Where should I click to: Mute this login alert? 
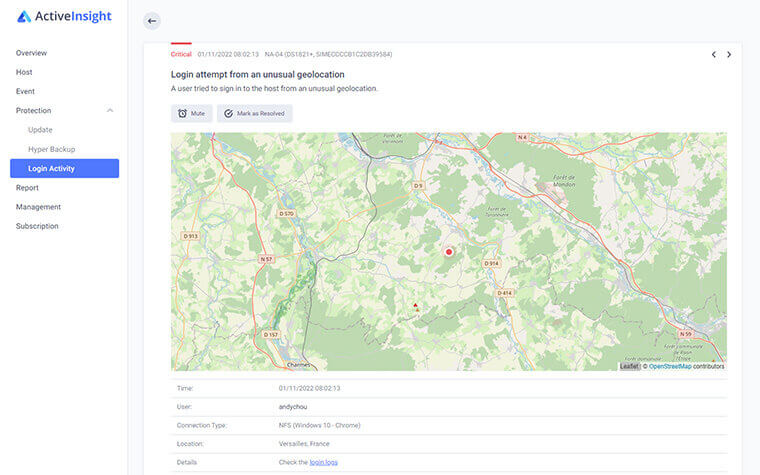click(x=191, y=114)
